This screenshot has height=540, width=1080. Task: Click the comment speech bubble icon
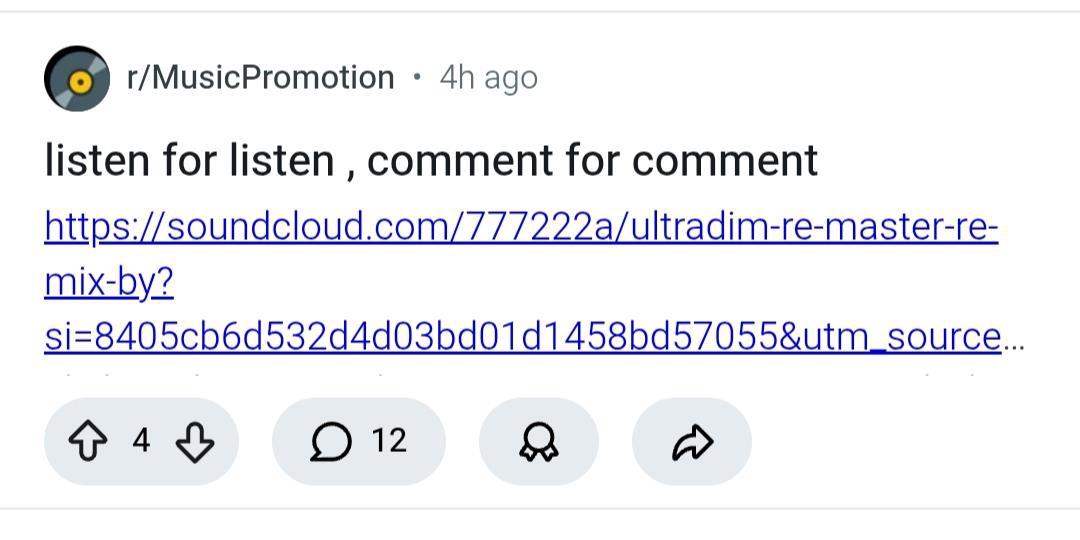(331, 441)
